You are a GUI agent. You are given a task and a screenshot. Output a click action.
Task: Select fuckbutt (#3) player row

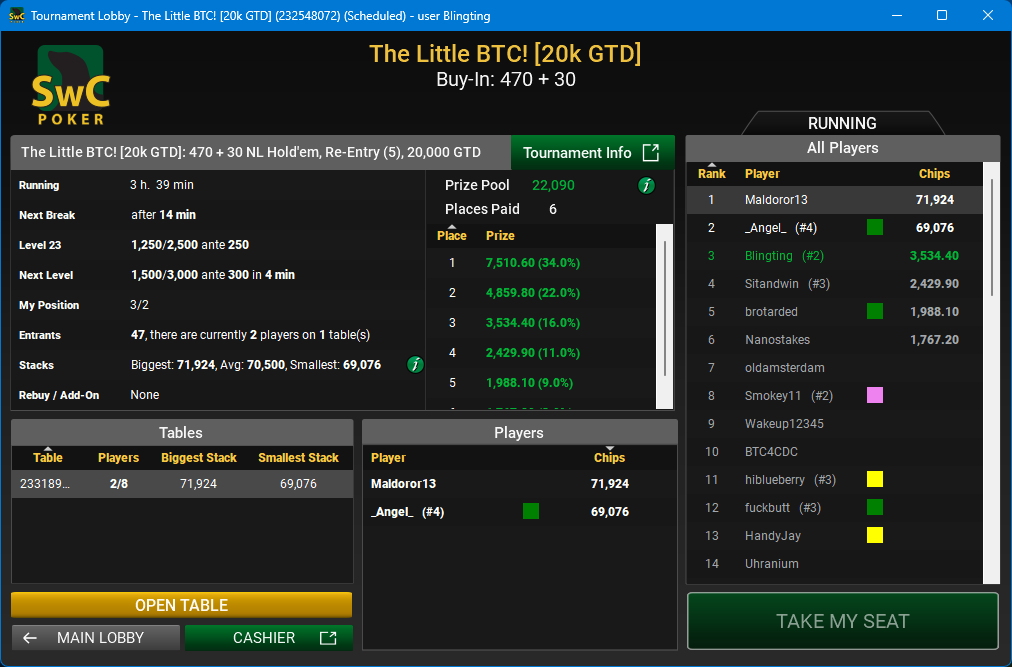pyautogui.click(x=835, y=507)
